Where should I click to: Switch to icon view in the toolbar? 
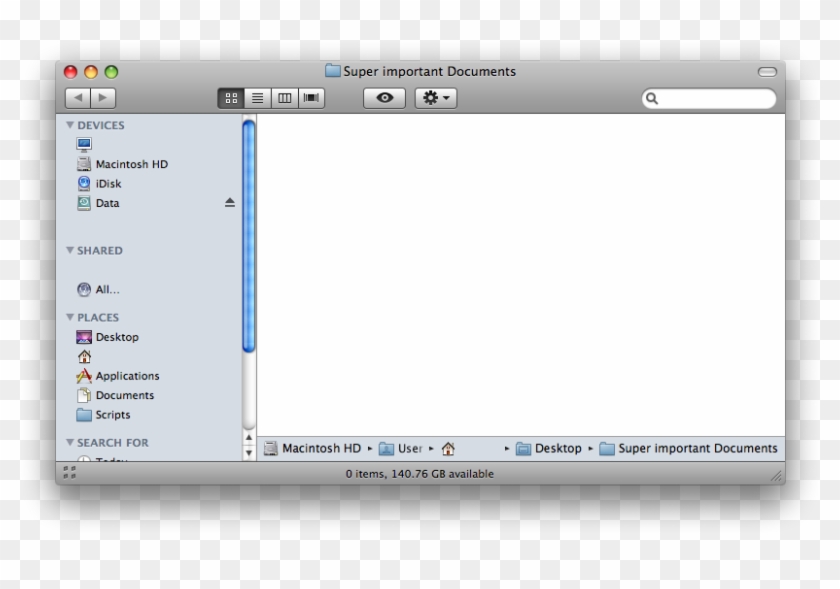(x=232, y=97)
